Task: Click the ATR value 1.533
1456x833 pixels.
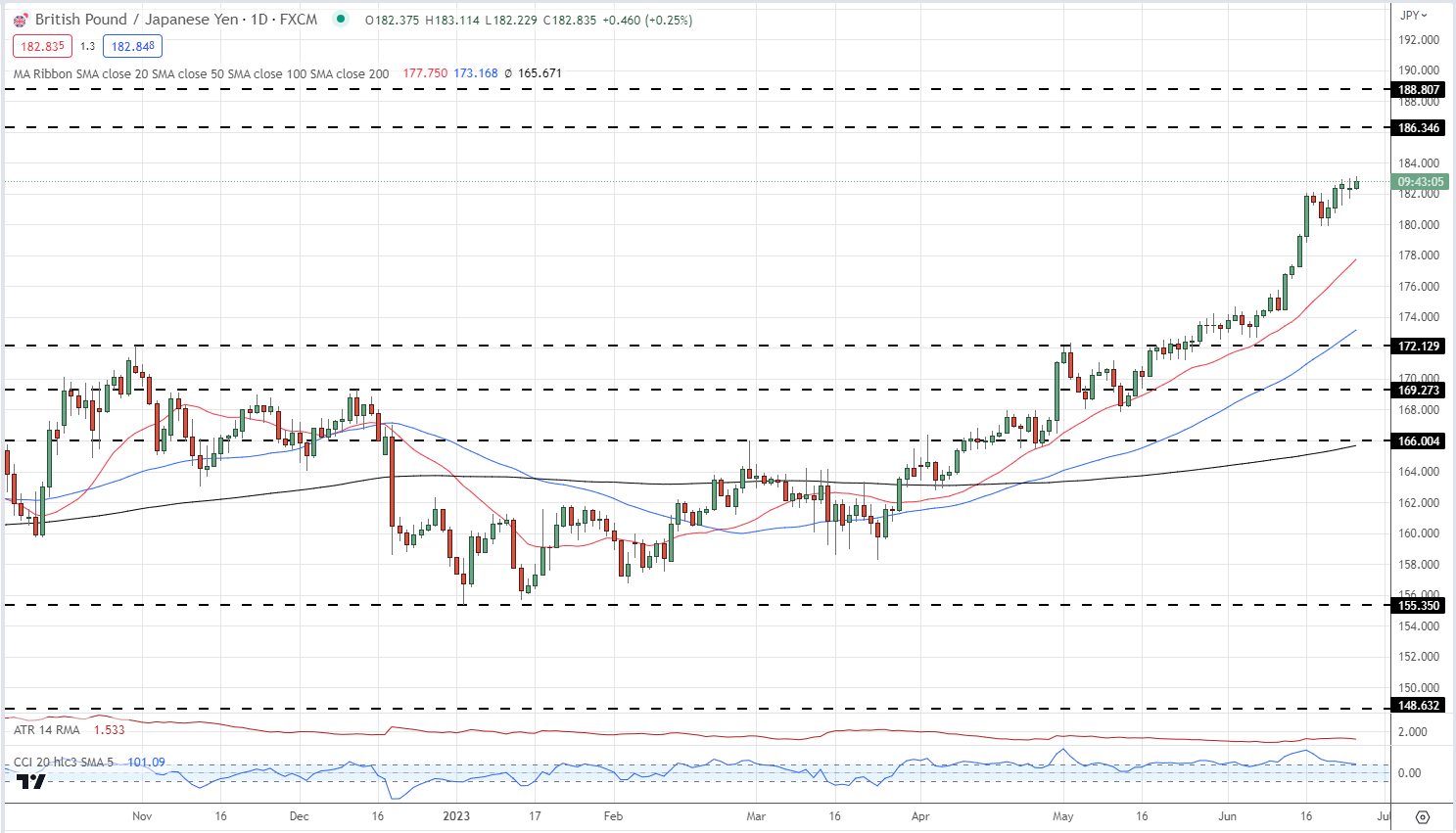Action: (110, 729)
